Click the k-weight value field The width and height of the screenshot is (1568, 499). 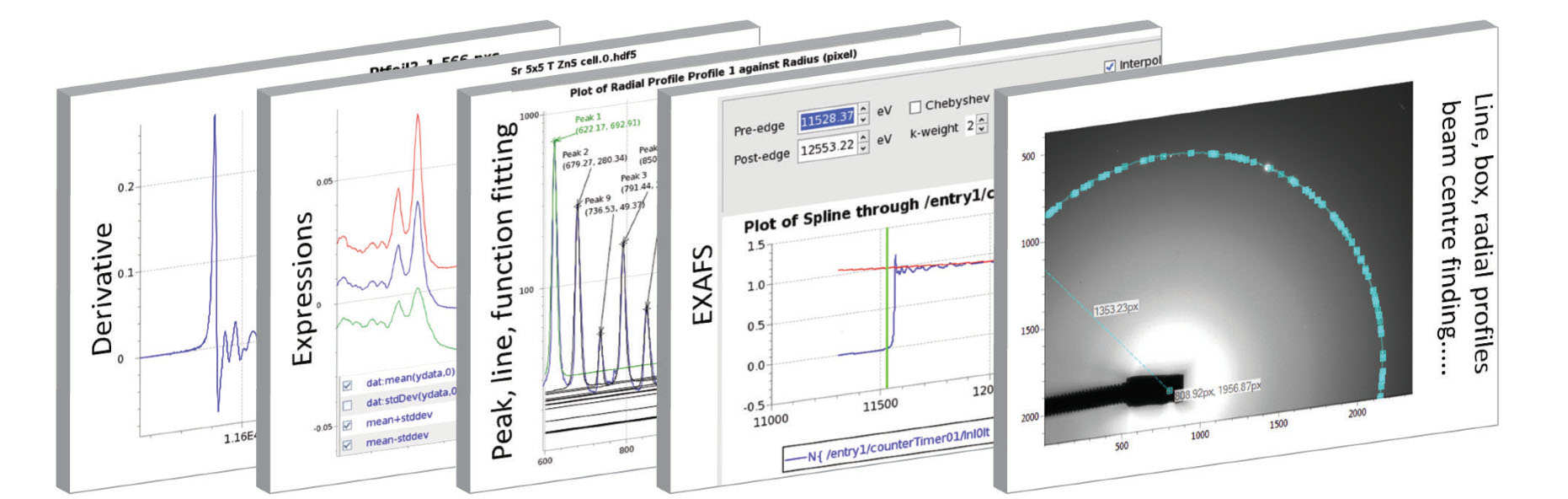(x=970, y=126)
